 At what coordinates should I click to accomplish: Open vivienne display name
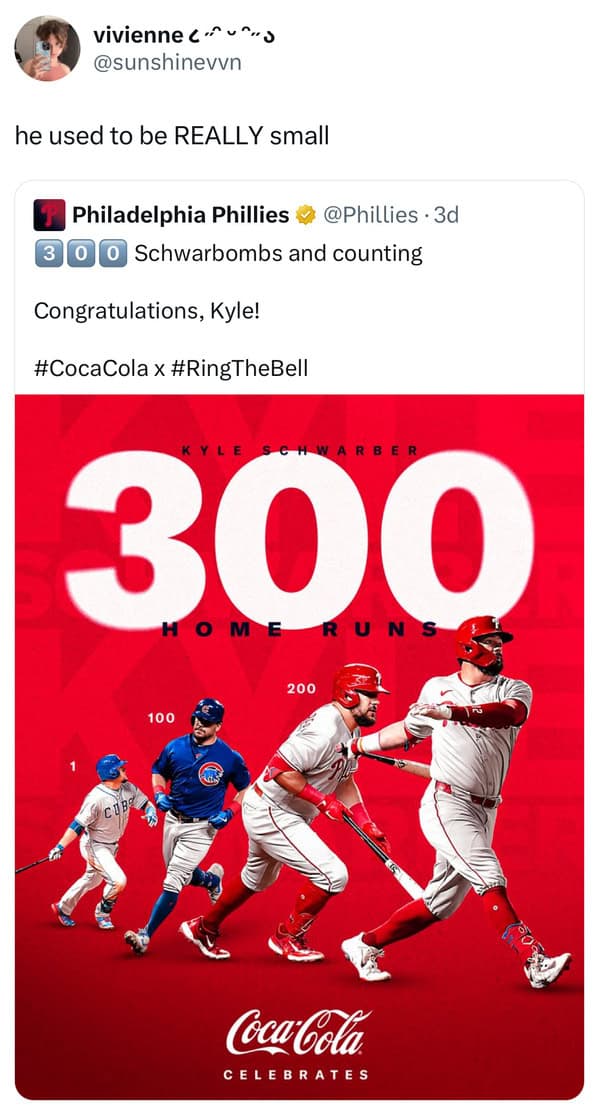pyautogui.click(x=138, y=34)
